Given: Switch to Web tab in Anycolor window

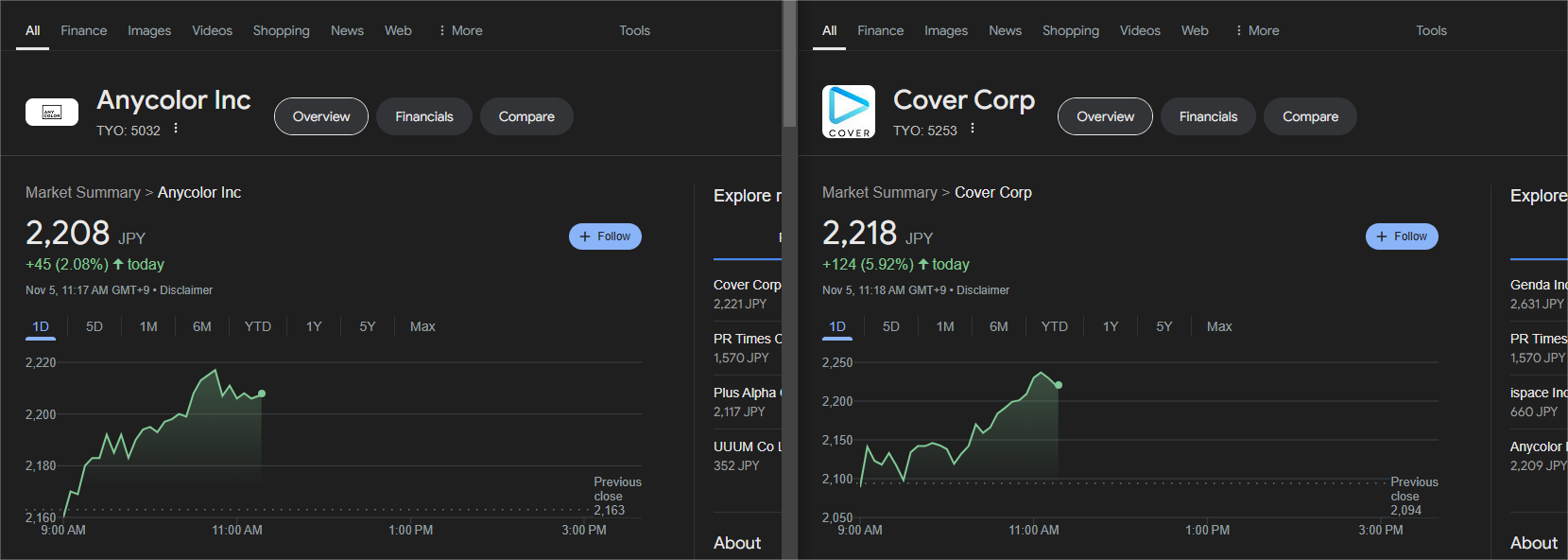Looking at the screenshot, I should (398, 30).
